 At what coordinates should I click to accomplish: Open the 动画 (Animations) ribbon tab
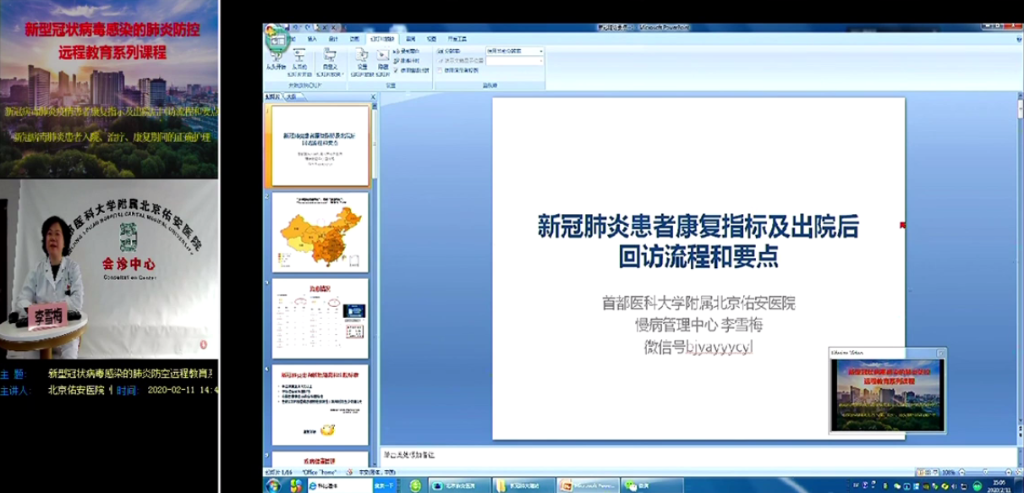pyautogui.click(x=354, y=39)
